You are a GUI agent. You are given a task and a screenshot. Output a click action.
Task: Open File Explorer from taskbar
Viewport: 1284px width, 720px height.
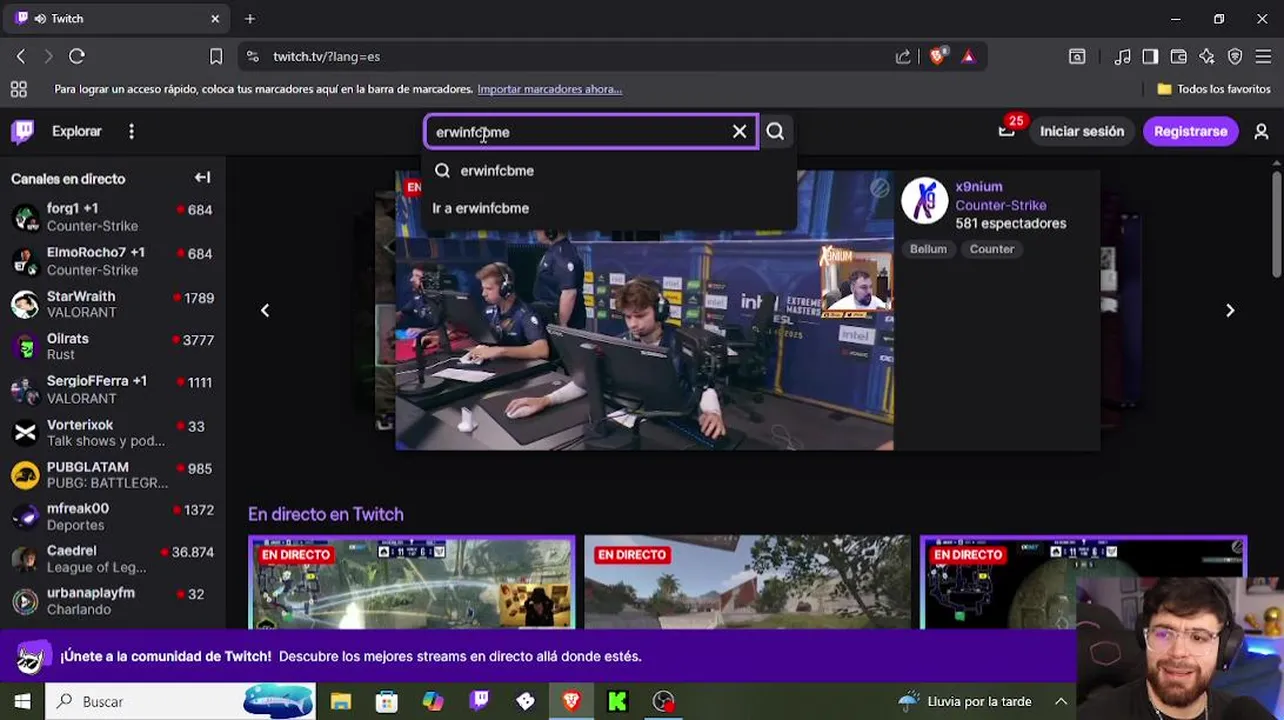pyautogui.click(x=341, y=701)
